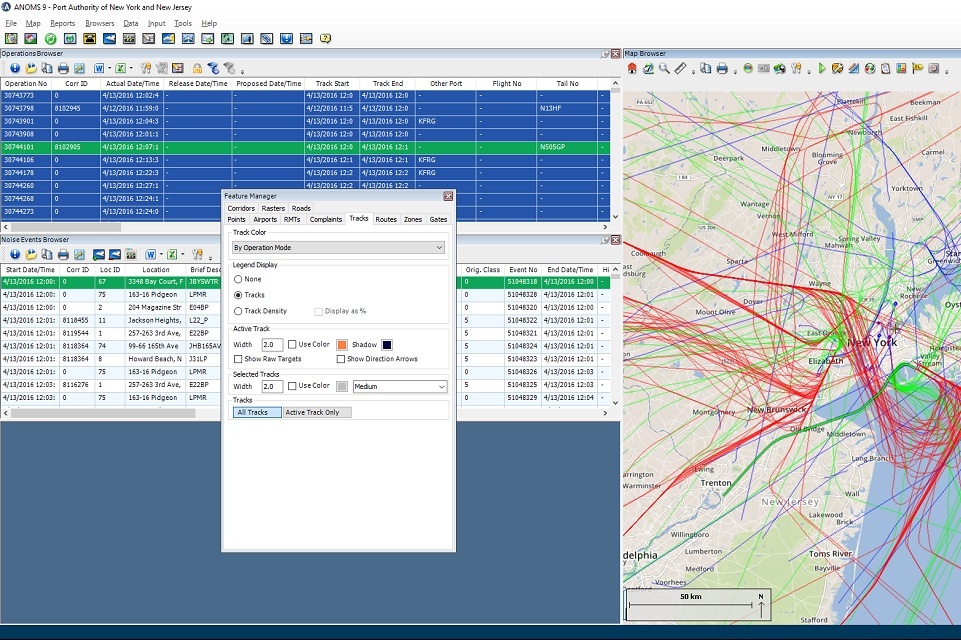
Task: Open the Track Color 'By Operation Mode' dropdown
Action: 338,248
